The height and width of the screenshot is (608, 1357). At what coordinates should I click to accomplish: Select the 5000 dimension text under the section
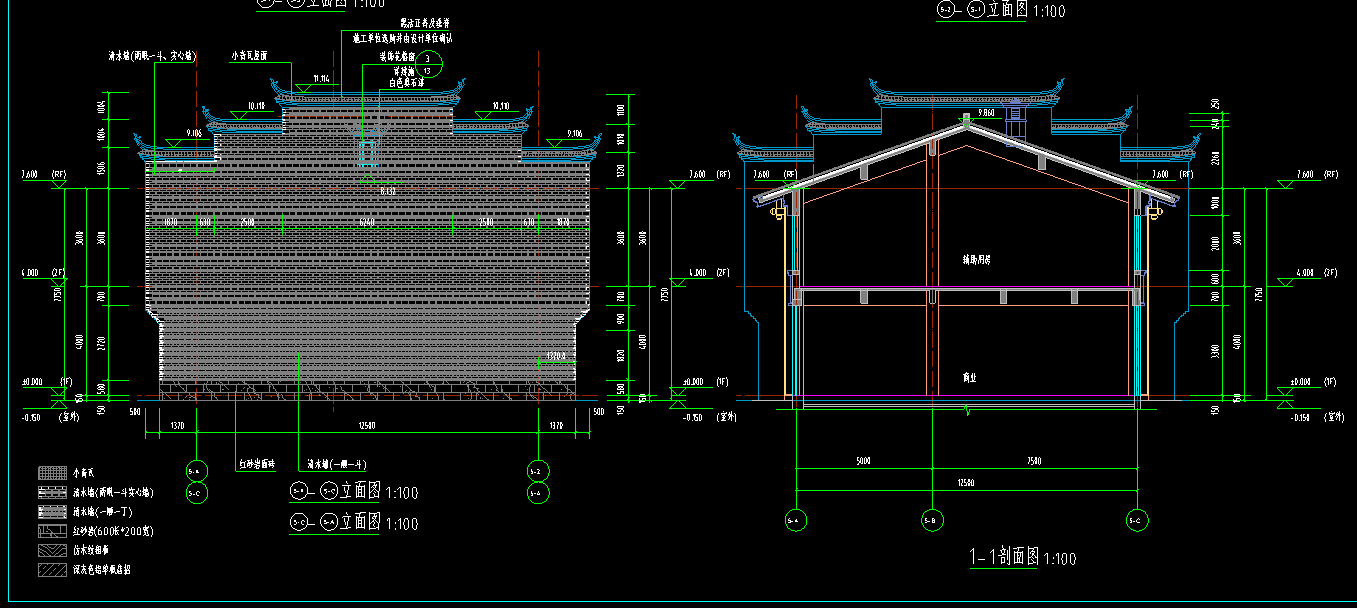[862, 461]
